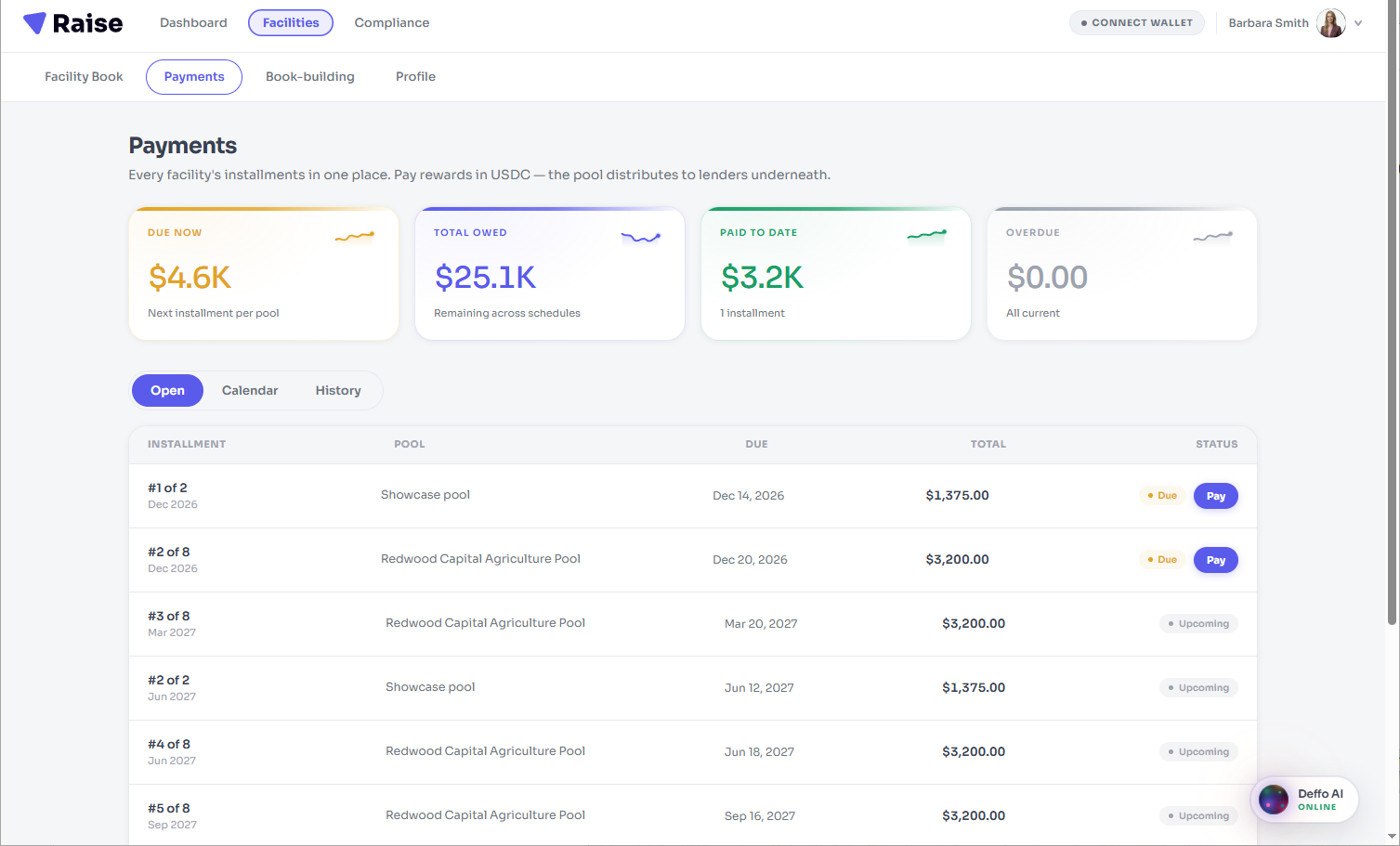
Task: Expand the user menu chevron
Action: (x=1358, y=23)
